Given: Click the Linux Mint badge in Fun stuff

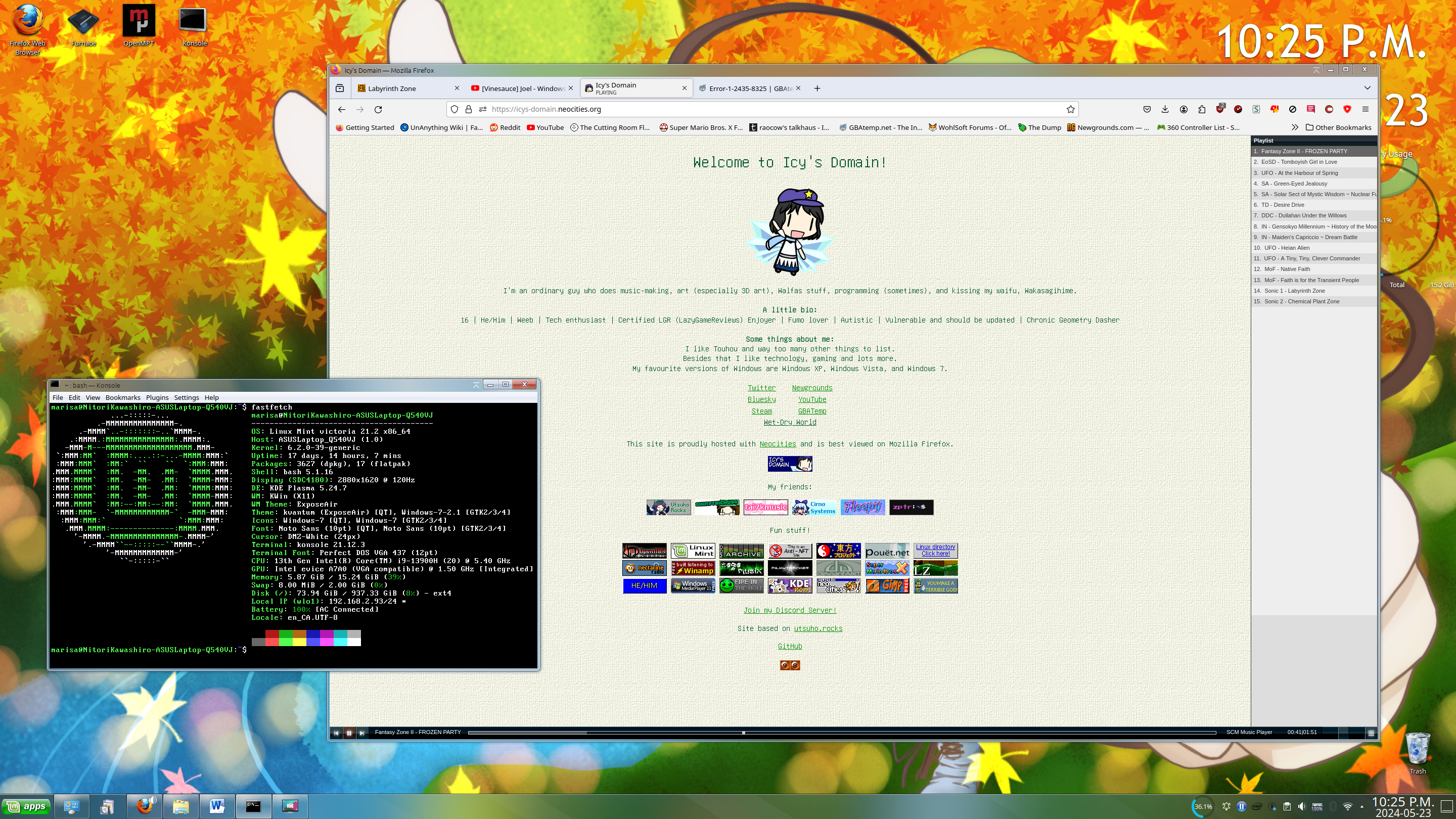Looking at the screenshot, I should (x=693, y=551).
